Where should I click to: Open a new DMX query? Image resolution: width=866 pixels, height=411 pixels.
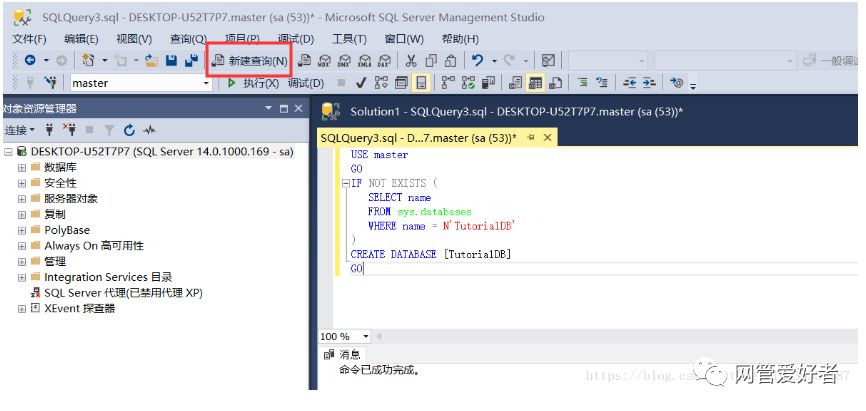coord(344,61)
